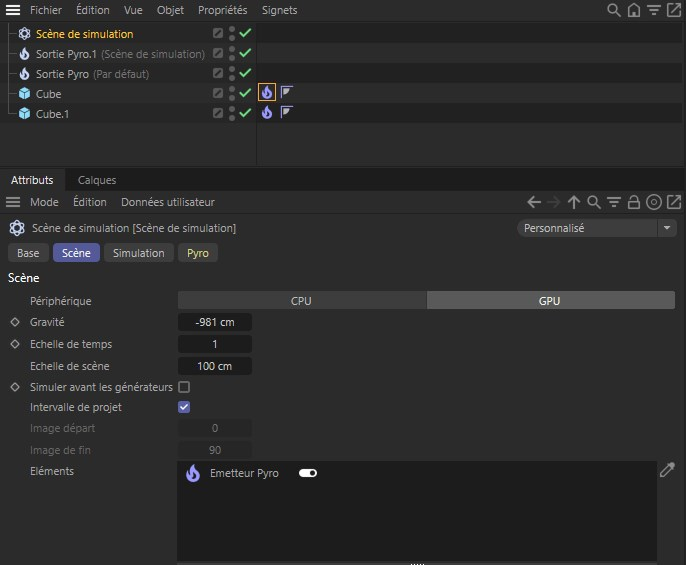Screen dimensions: 686x565
Task: Enable Simuler avant les générateurs checkbox
Action: point(184,387)
